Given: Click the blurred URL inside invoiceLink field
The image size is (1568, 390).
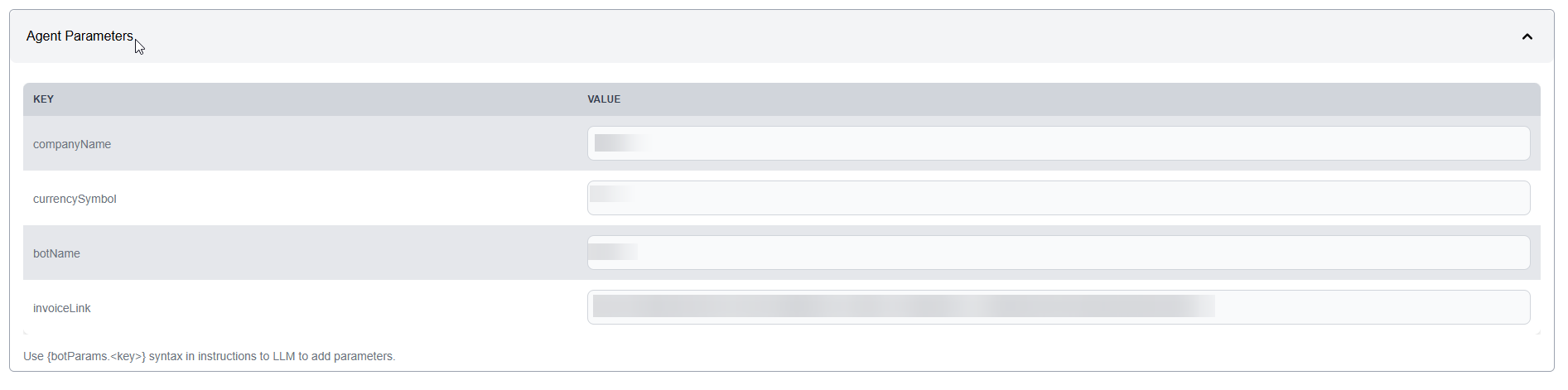Looking at the screenshot, I should coord(903,306).
